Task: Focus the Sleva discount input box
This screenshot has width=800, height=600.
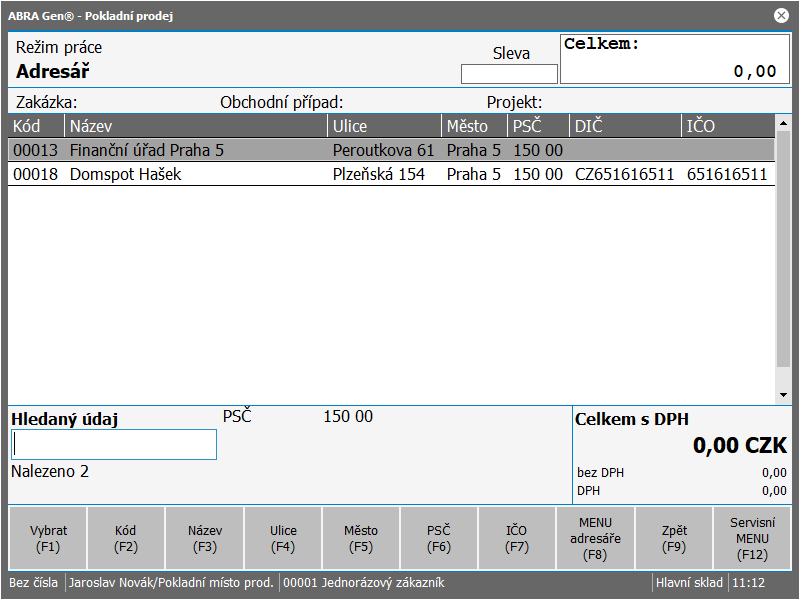Action: coord(509,74)
